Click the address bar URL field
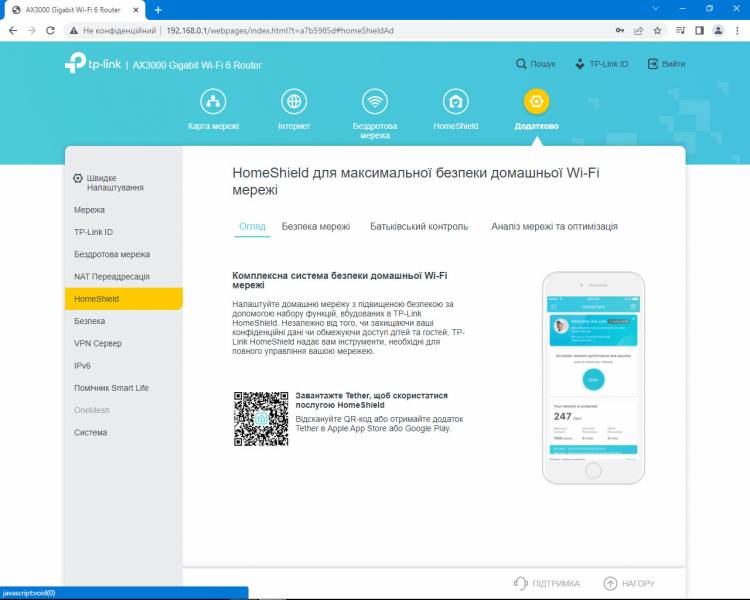The image size is (750, 600). [x=335, y=31]
